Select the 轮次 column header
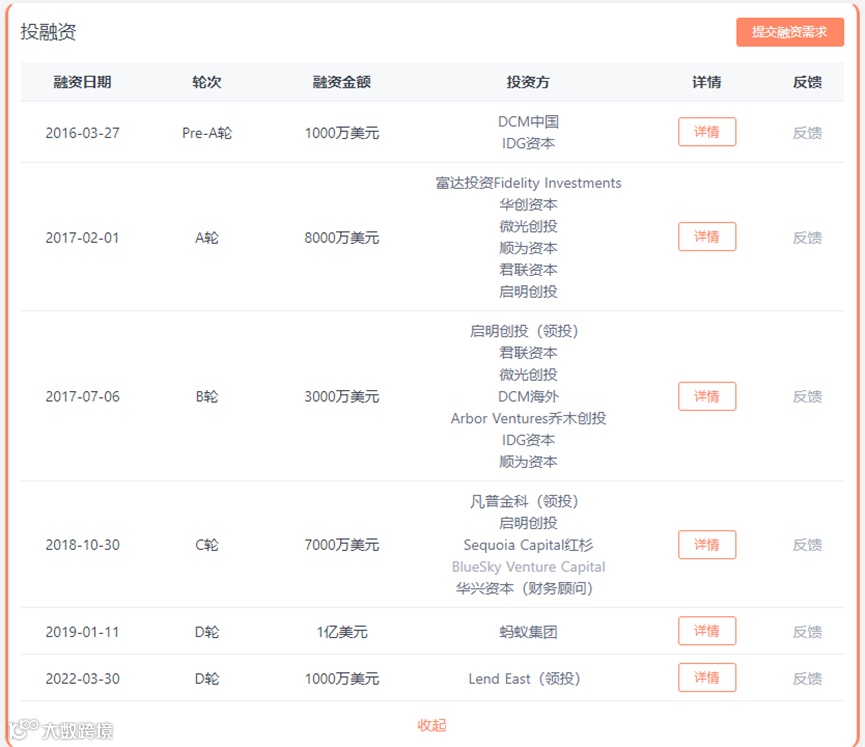Viewport: 865px width, 747px height. [x=207, y=82]
